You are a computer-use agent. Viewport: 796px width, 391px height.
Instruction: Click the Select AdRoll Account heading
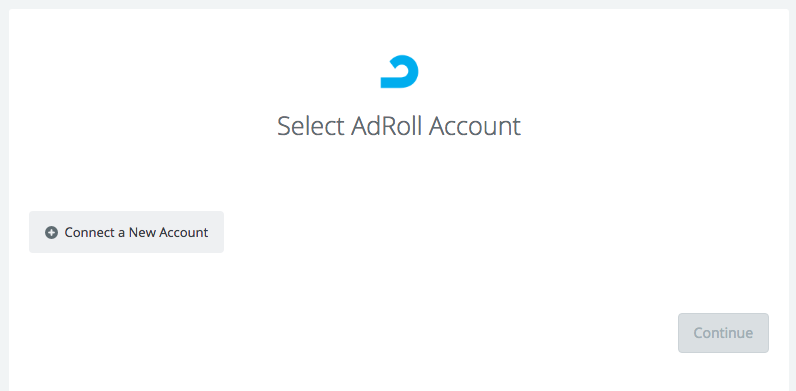[399, 126]
